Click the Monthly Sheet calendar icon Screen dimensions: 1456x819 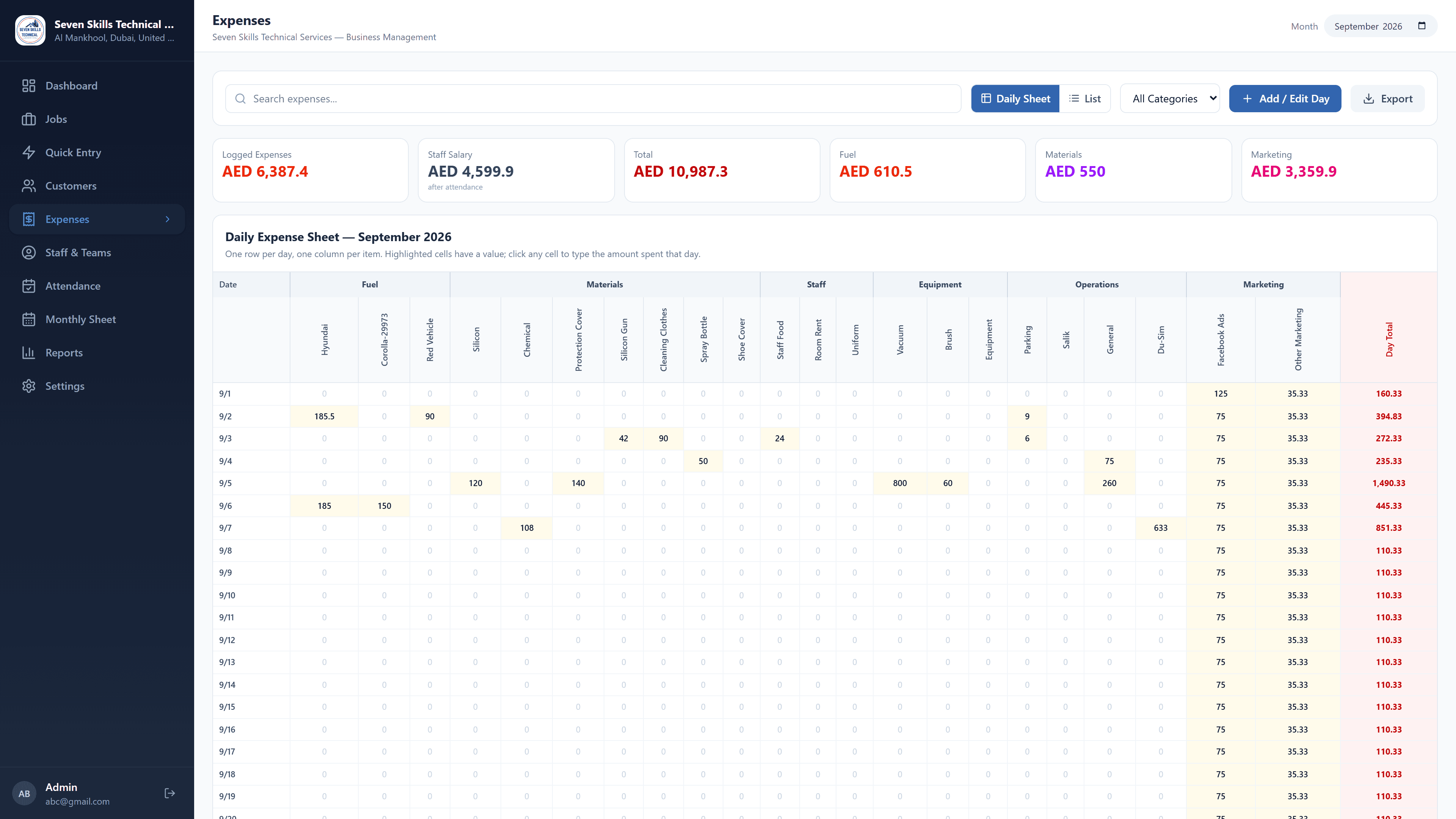pyautogui.click(x=29, y=319)
